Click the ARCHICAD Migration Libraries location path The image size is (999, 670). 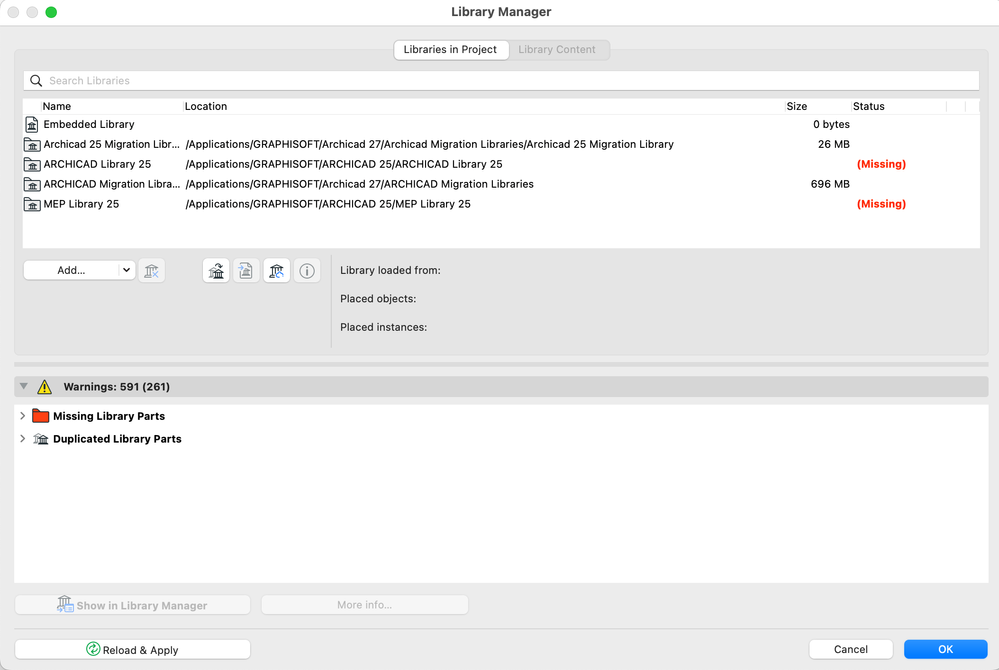pyautogui.click(x=359, y=184)
